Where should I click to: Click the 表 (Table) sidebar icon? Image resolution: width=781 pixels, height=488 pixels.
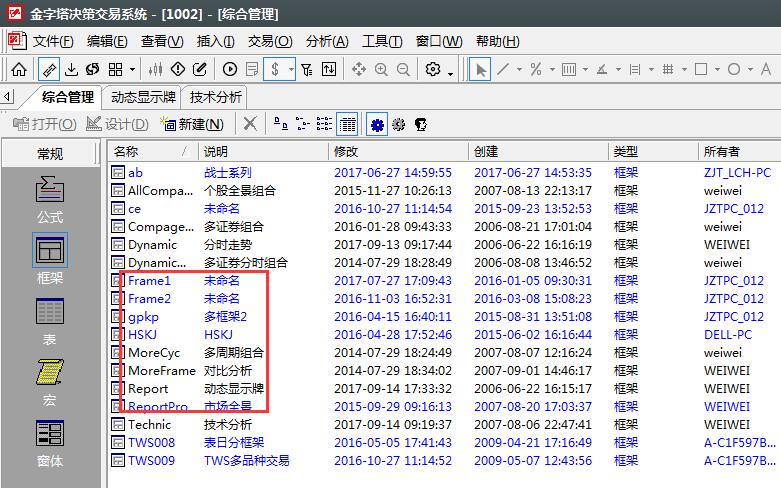coord(49,319)
